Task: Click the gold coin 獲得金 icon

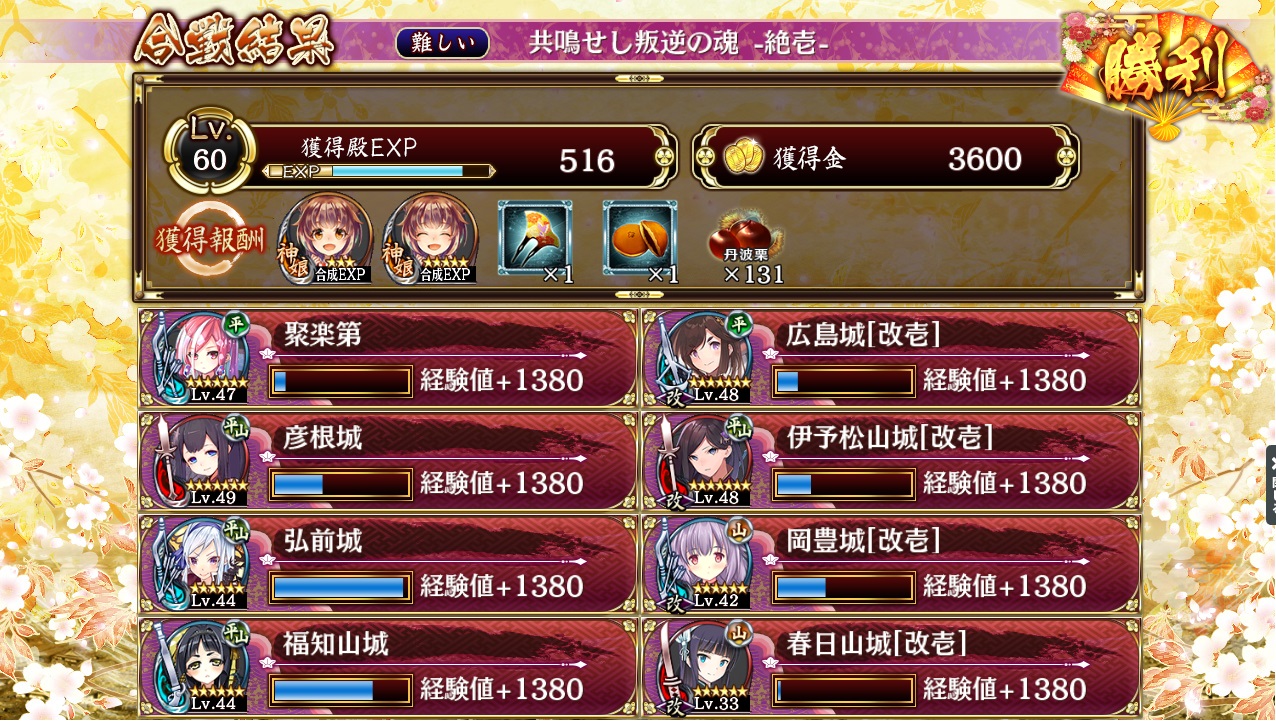Action: point(743,158)
